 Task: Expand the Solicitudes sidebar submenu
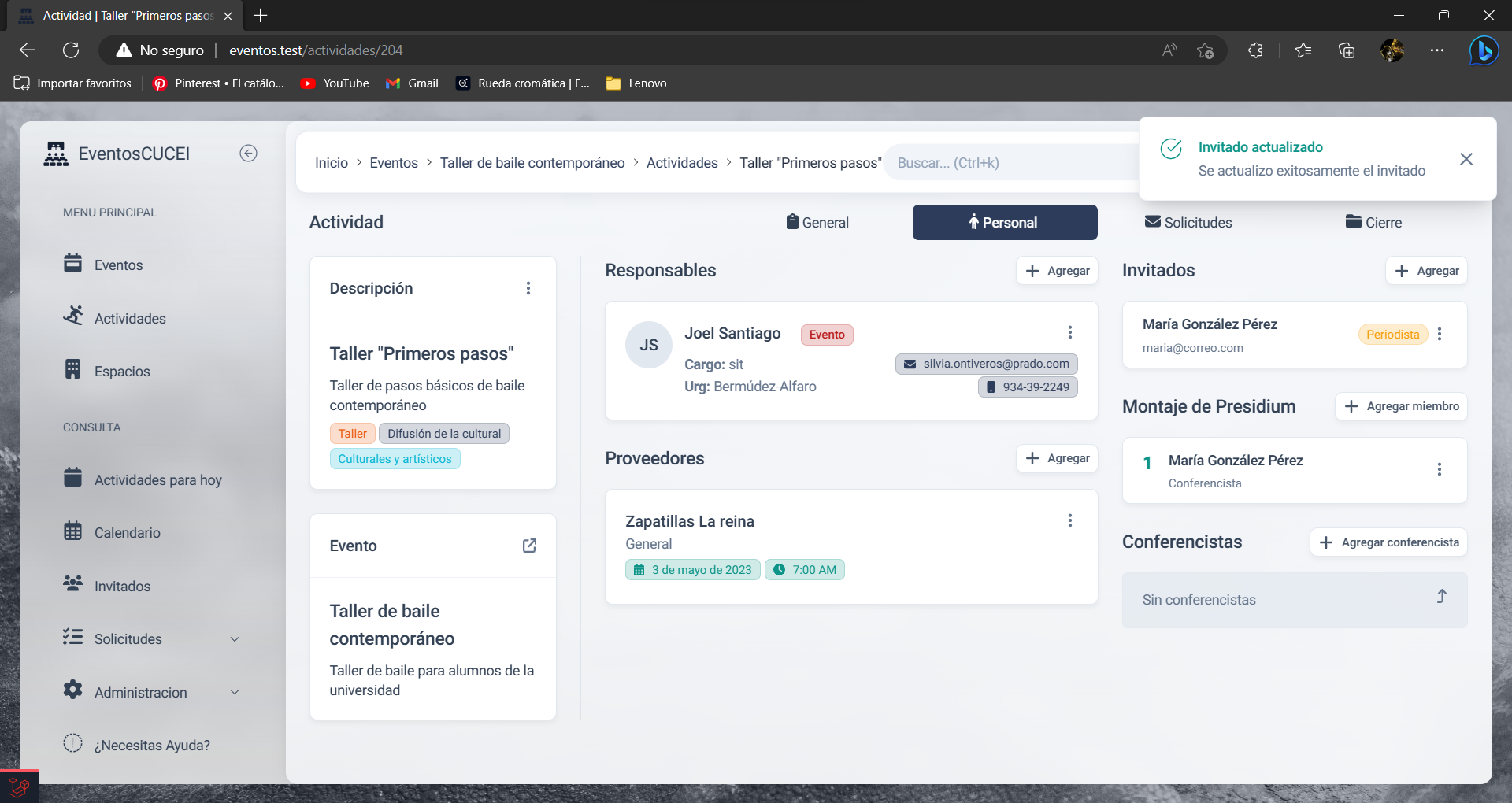[234, 639]
